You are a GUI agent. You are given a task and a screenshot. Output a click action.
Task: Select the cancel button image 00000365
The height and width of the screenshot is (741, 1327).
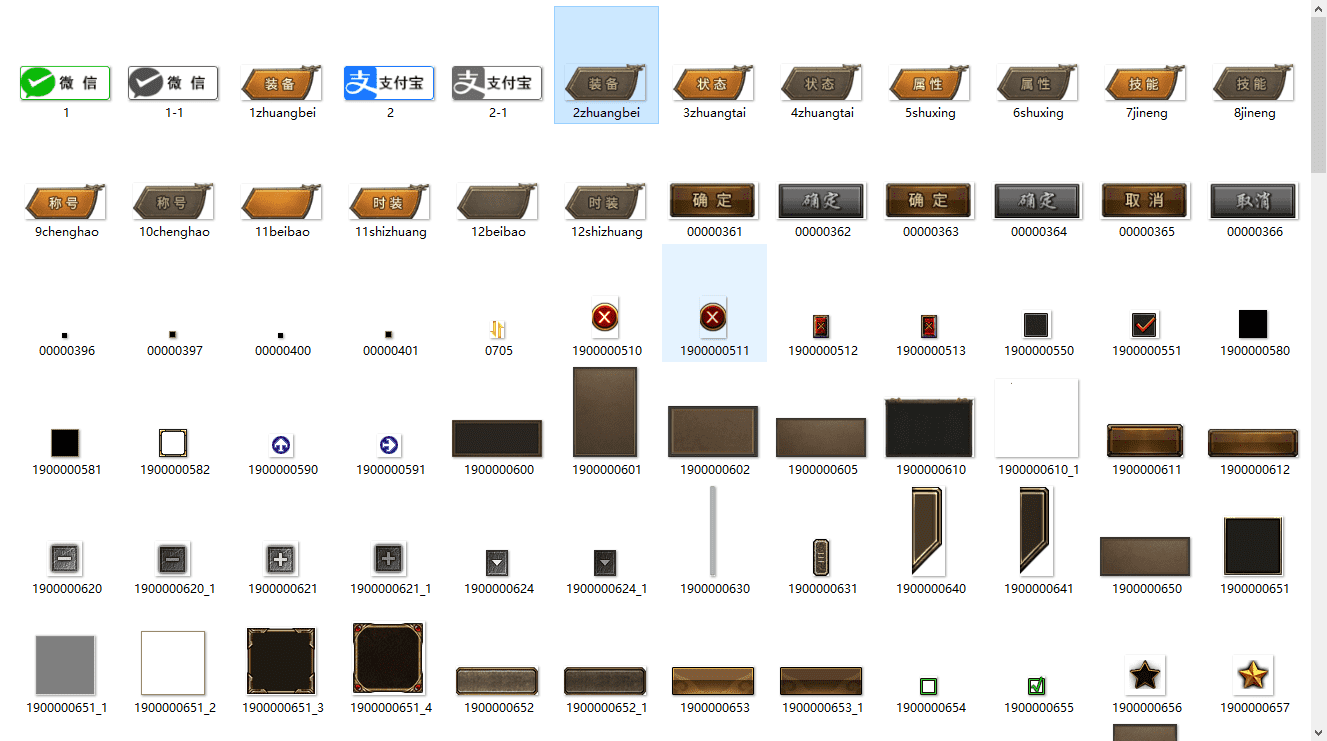pos(1146,201)
